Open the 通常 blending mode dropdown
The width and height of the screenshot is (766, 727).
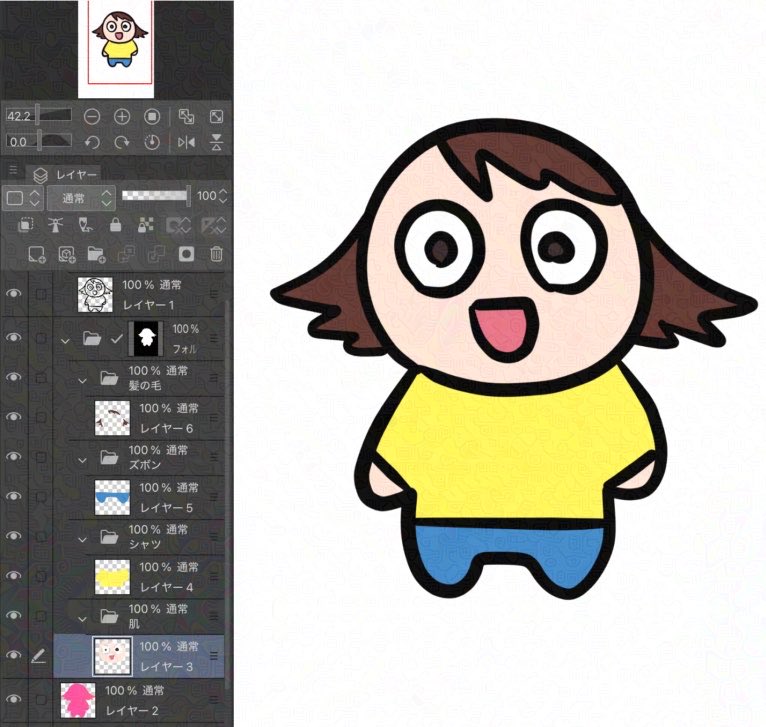pos(82,198)
